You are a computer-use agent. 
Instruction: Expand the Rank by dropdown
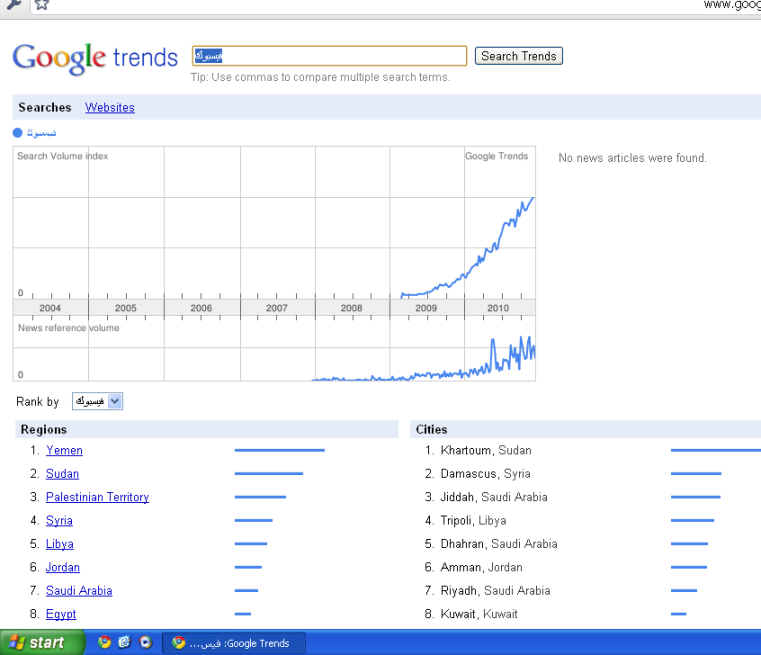[114, 401]
